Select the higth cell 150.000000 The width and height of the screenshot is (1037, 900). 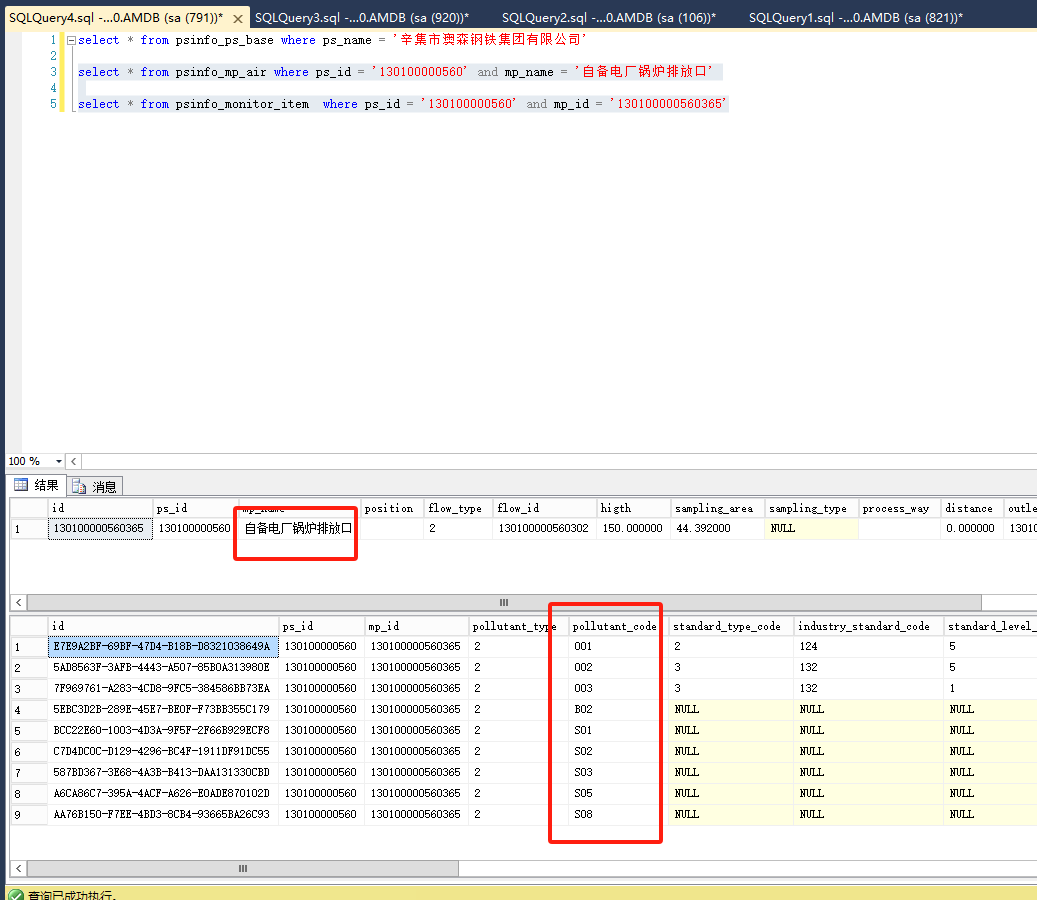coord(633,528)
